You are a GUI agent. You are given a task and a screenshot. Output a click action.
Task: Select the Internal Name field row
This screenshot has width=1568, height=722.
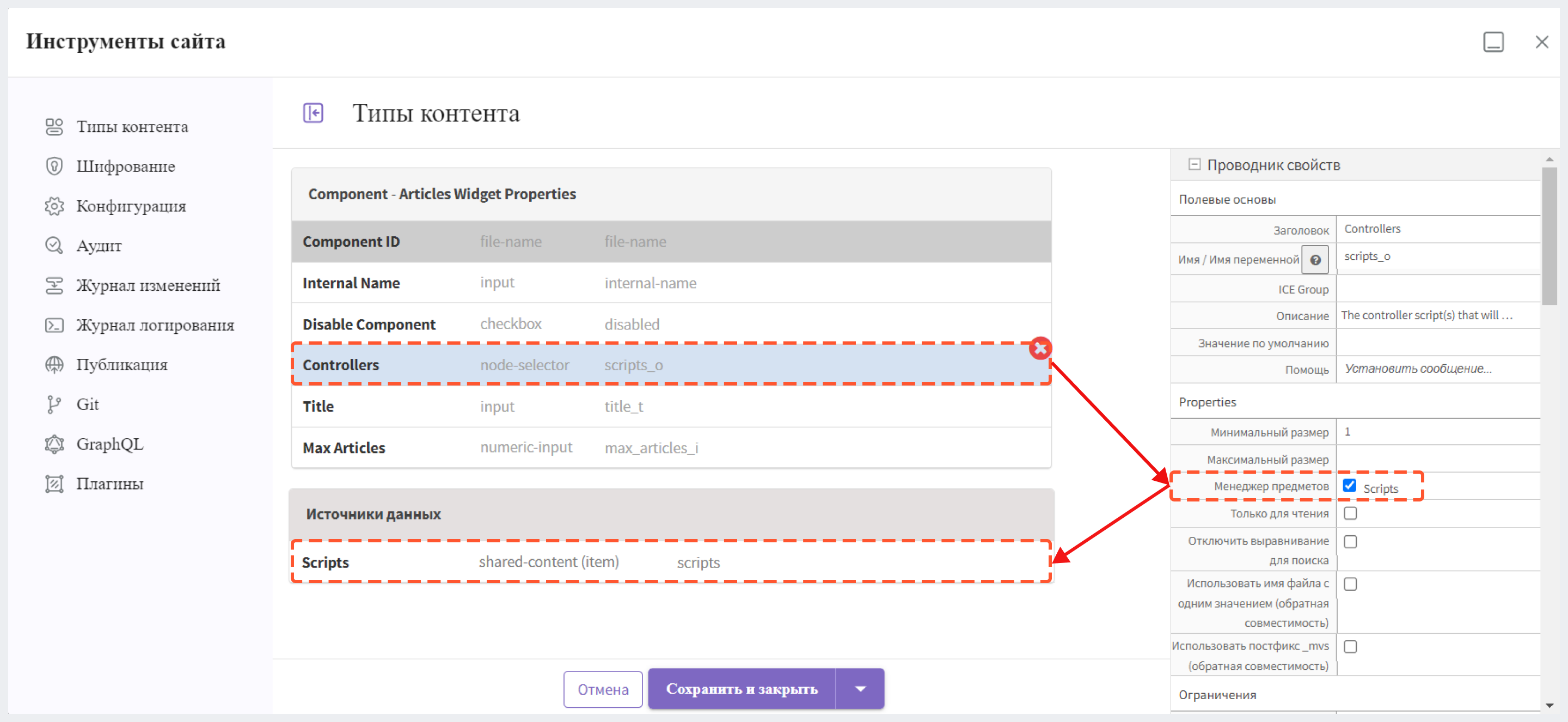click(x=671, y=283)
